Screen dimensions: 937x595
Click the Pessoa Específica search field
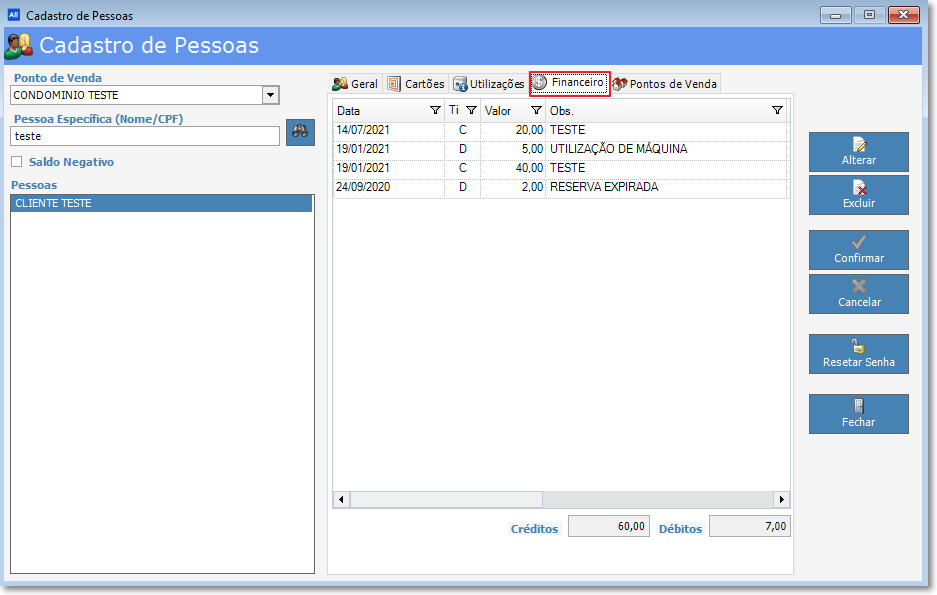tap(145, 136)
